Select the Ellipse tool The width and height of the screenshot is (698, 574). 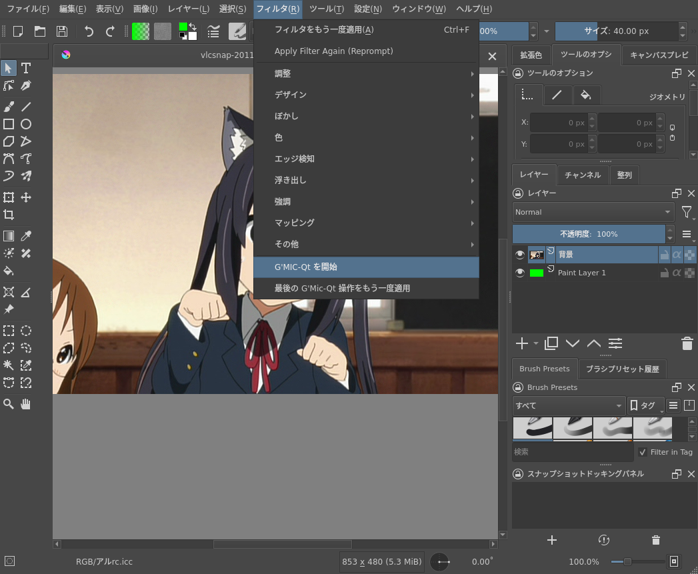tap(26, 124)
